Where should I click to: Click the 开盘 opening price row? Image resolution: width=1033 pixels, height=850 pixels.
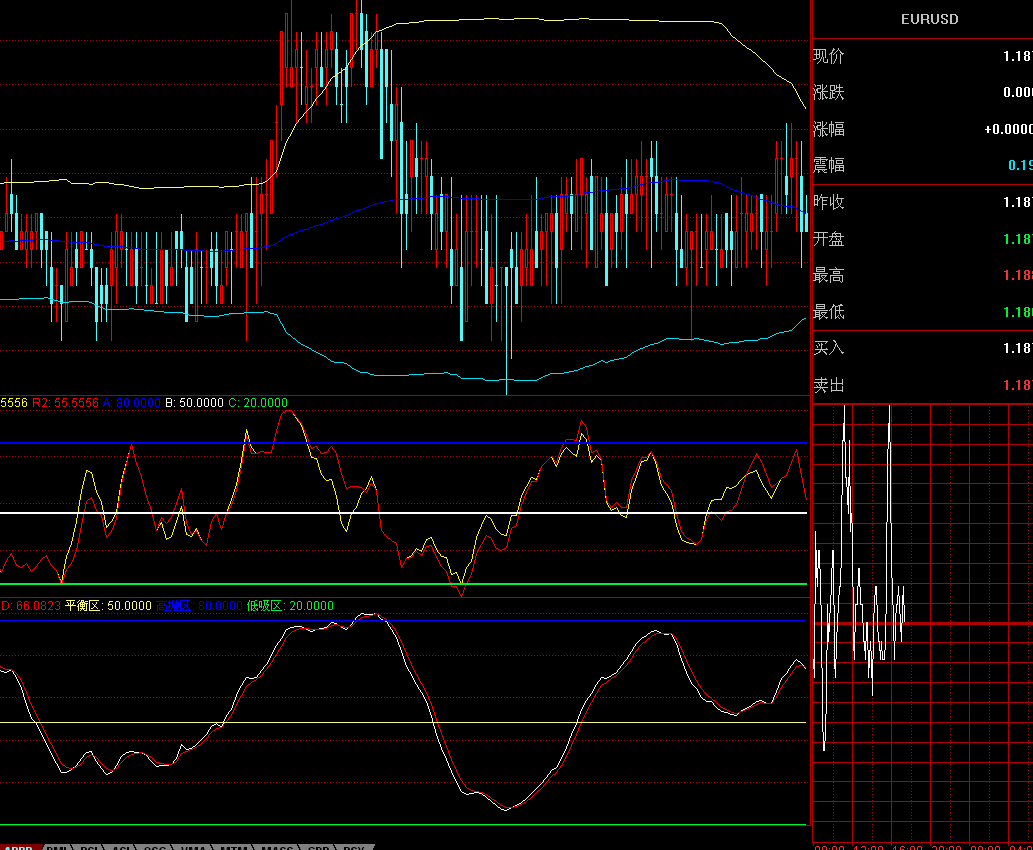tap(920, 239)
